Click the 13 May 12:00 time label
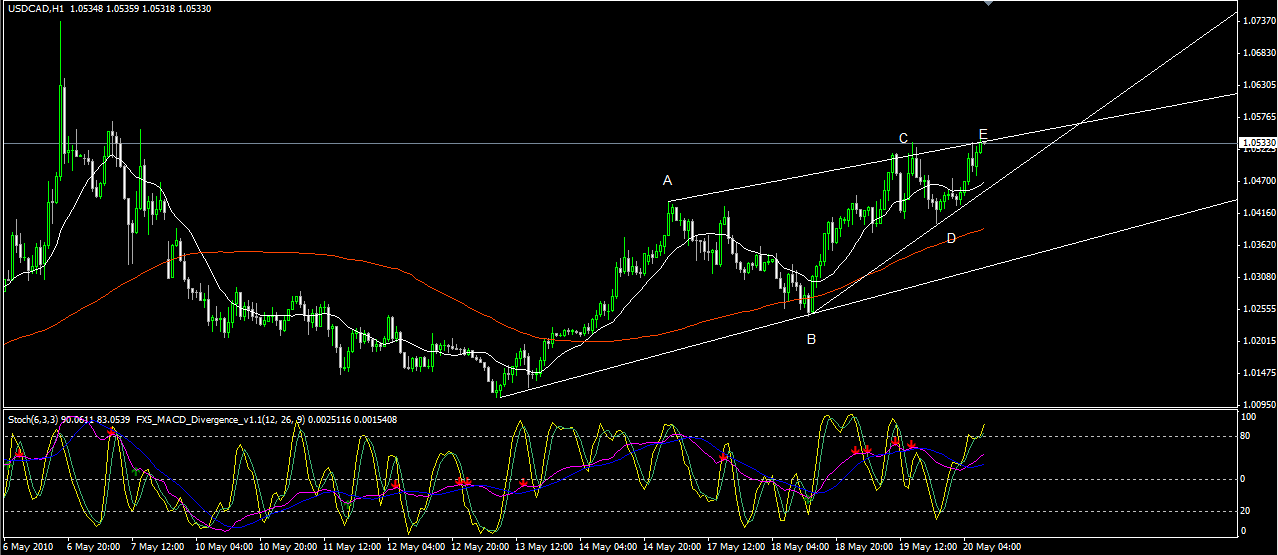The height and width of the screenshot is (555, 1278). tap(545, 547)
